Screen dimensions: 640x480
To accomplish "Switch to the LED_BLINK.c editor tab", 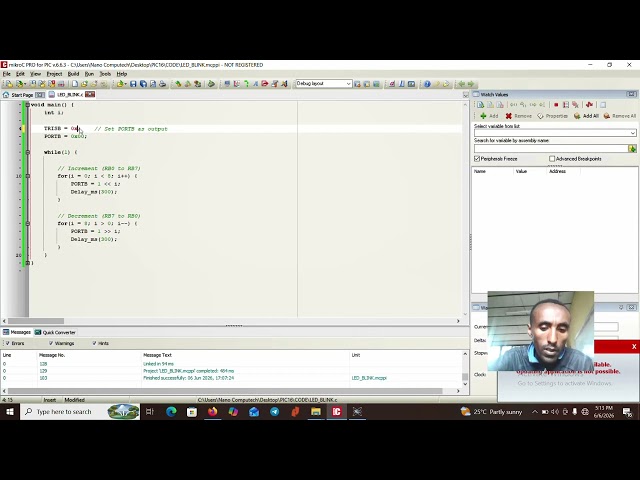I will 66,95.
